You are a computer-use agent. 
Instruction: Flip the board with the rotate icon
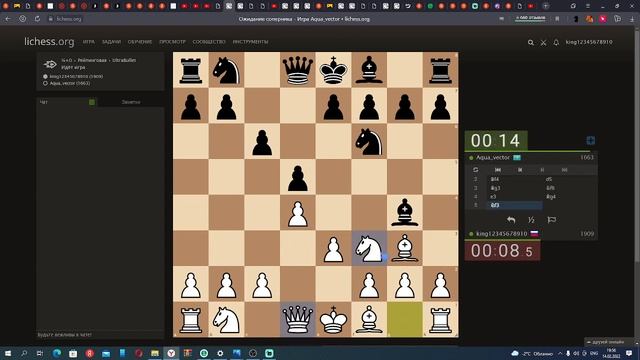pos(476,170)
